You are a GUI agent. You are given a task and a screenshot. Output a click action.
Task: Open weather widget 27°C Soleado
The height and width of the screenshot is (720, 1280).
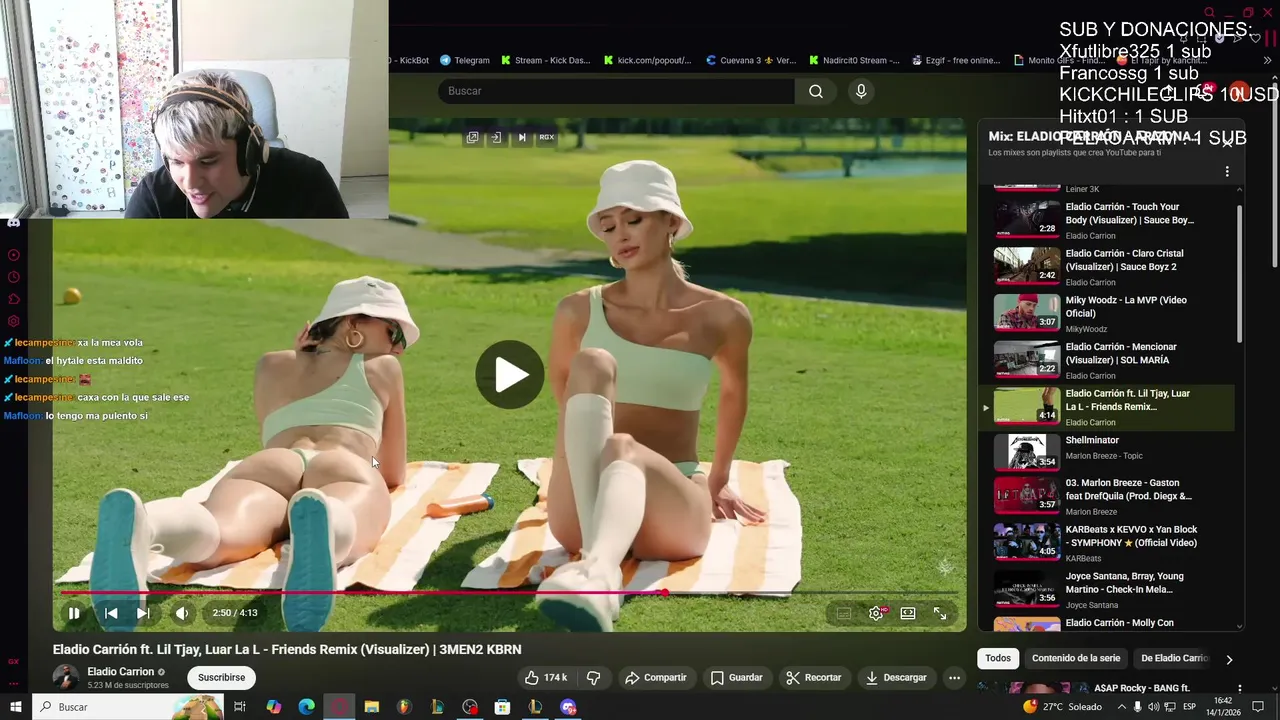tap(1061, 707)
